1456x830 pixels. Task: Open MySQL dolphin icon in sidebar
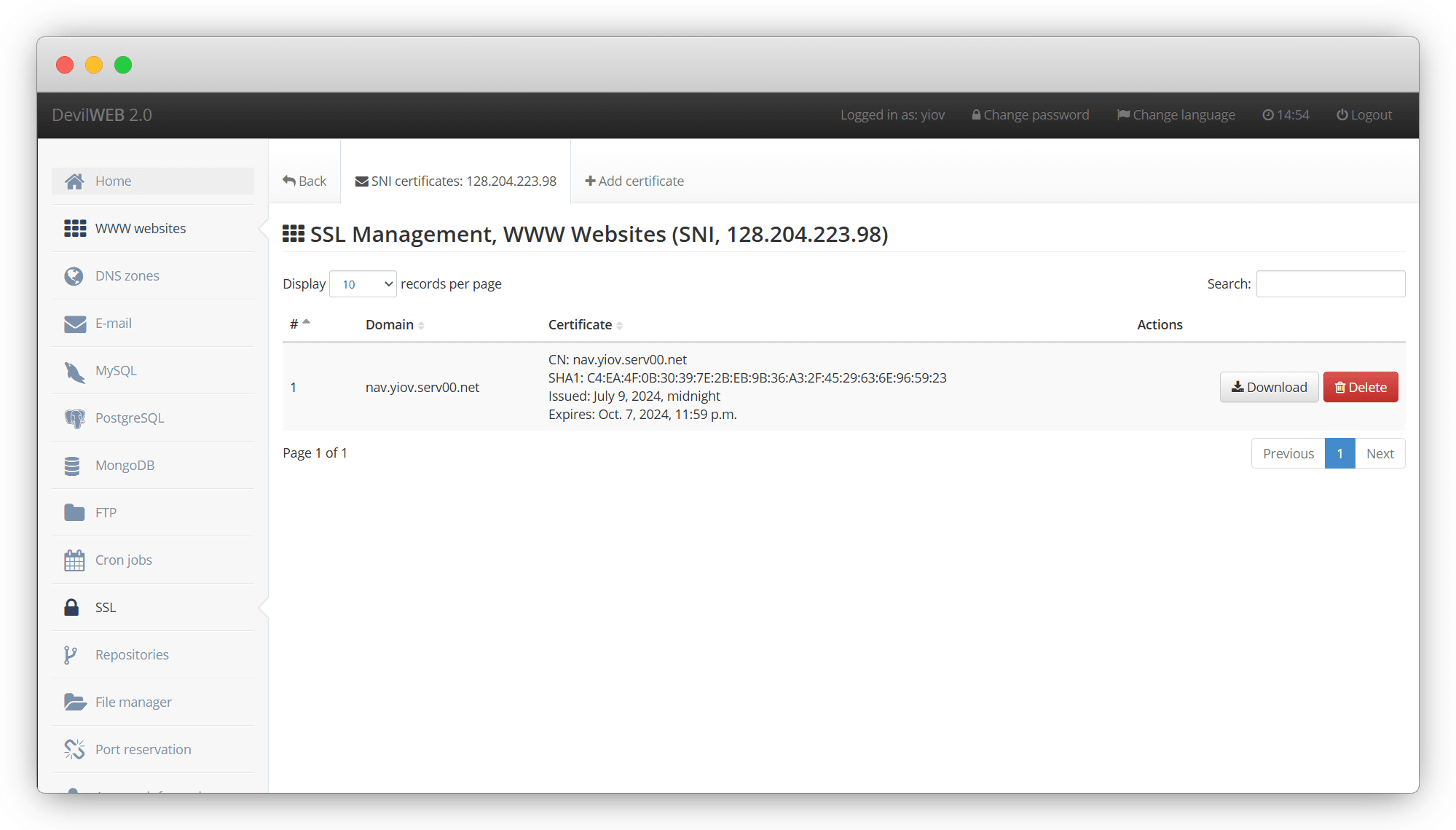coord(74,372)
